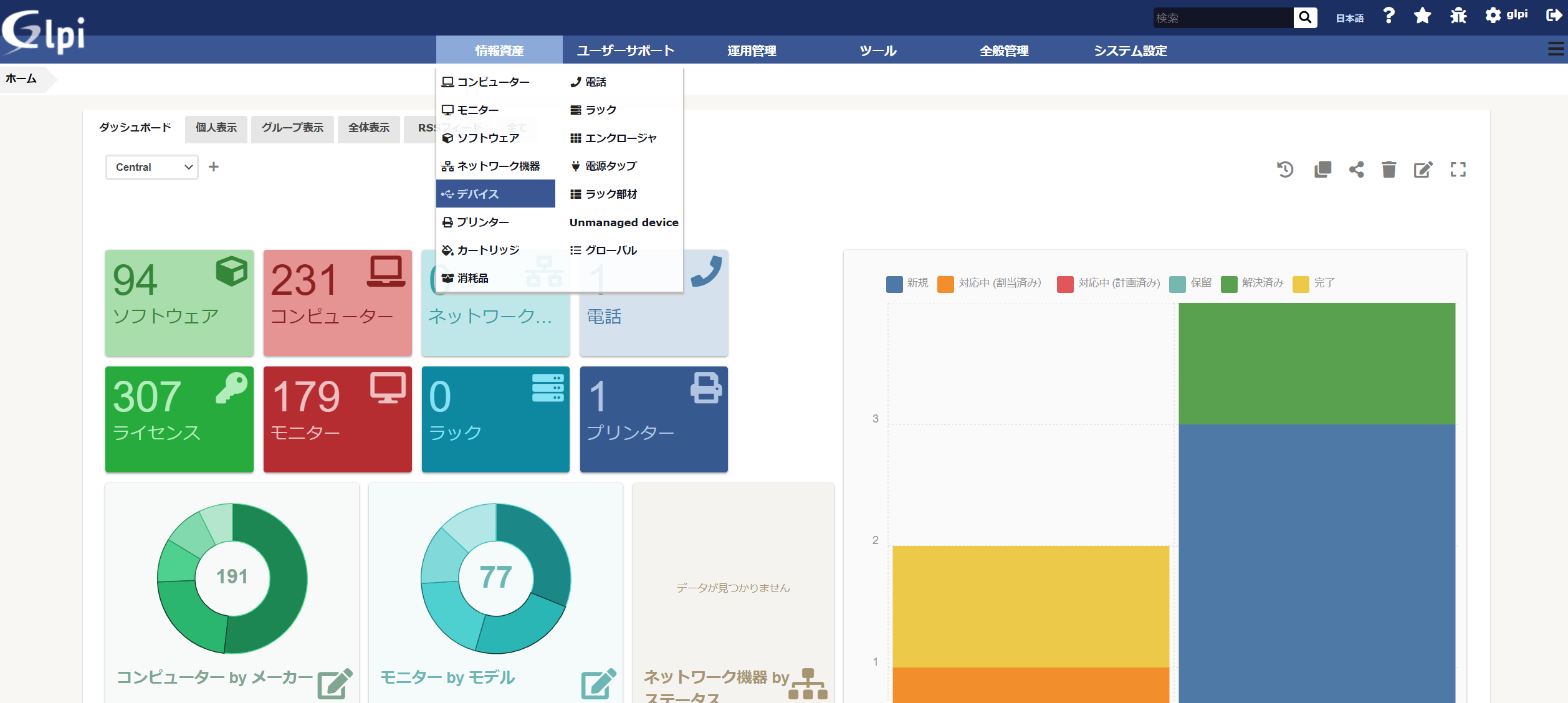Toggle dashboard edit mode pencil icon

click(x=1423, y=170)
